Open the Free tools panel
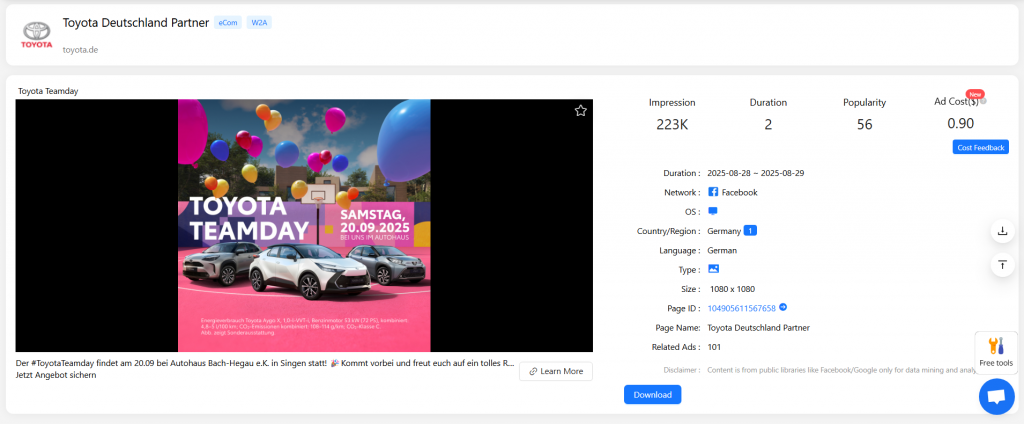This screenshot has height=424, width=1024. 995,351
